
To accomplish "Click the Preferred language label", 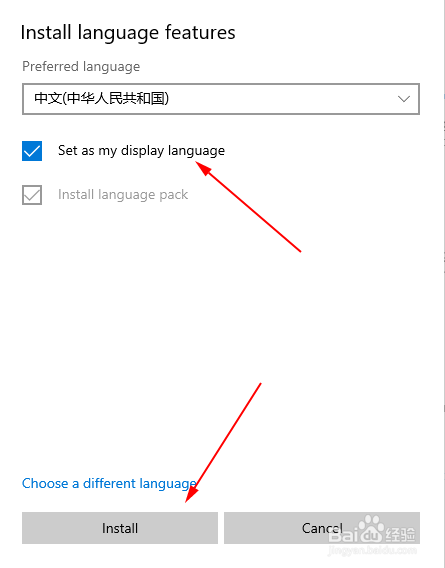I will click(81, 67).
